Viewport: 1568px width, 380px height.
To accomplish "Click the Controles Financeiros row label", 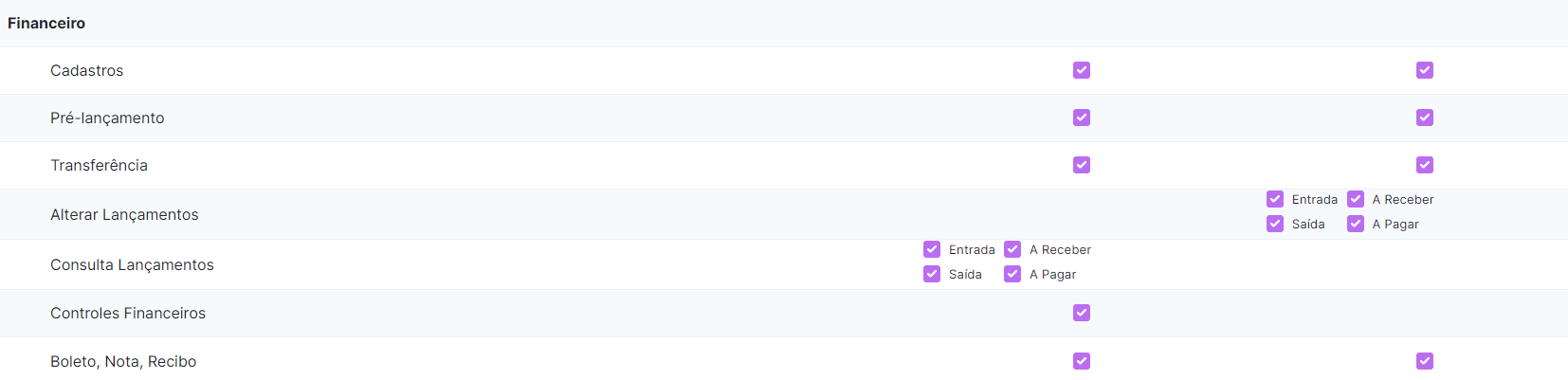I will (128, 313).
